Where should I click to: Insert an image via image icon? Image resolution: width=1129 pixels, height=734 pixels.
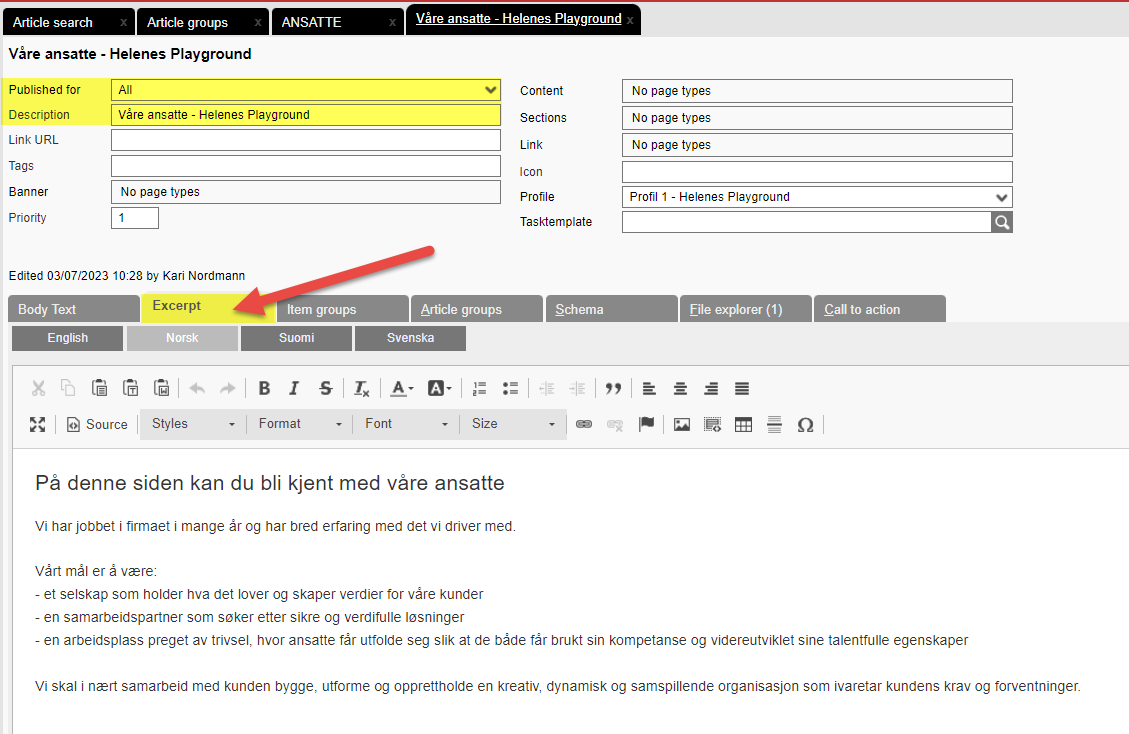coord(681,424)
